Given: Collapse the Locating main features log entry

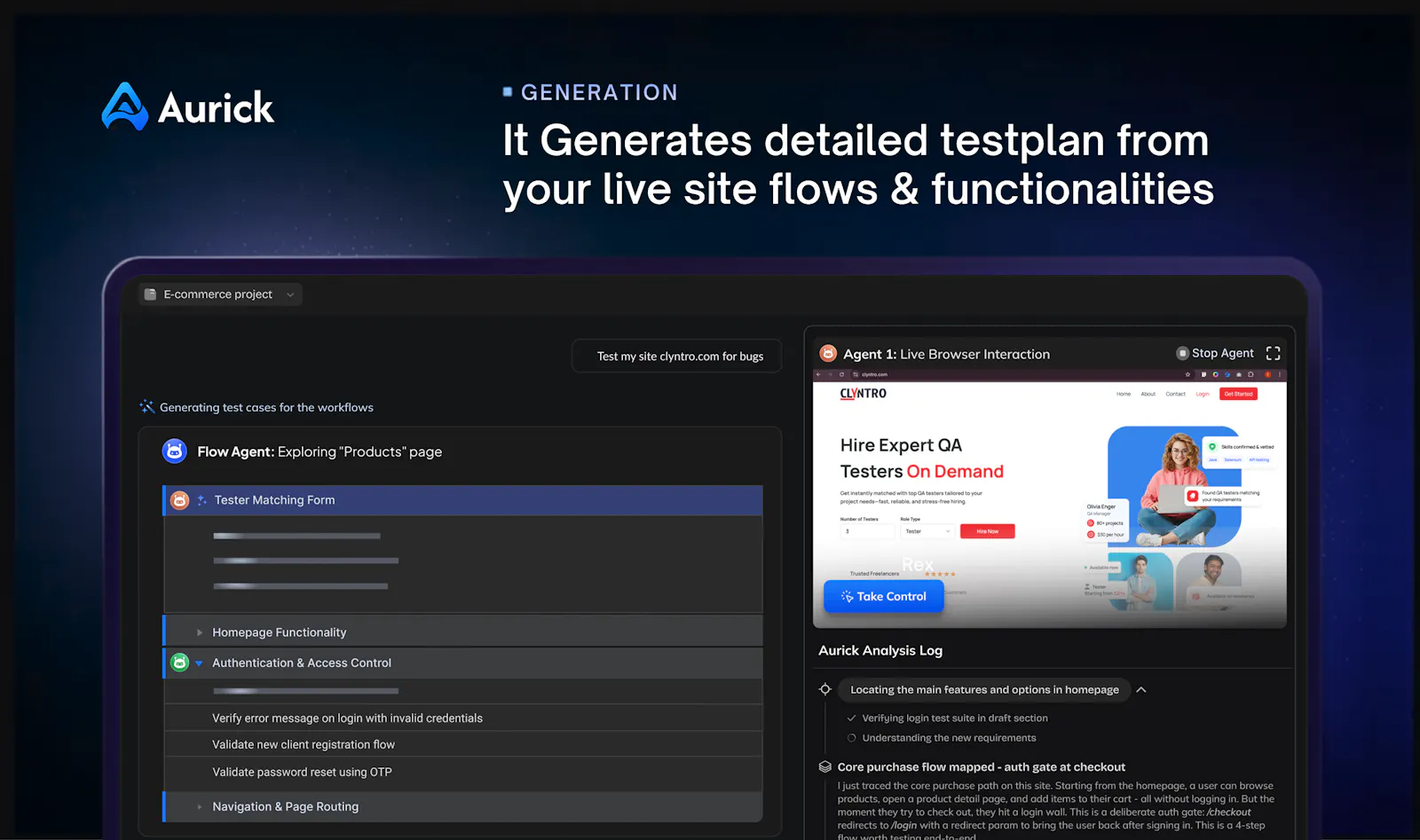Looking at the screenshot, I should pyautogui.click(x=1141, y=689).
